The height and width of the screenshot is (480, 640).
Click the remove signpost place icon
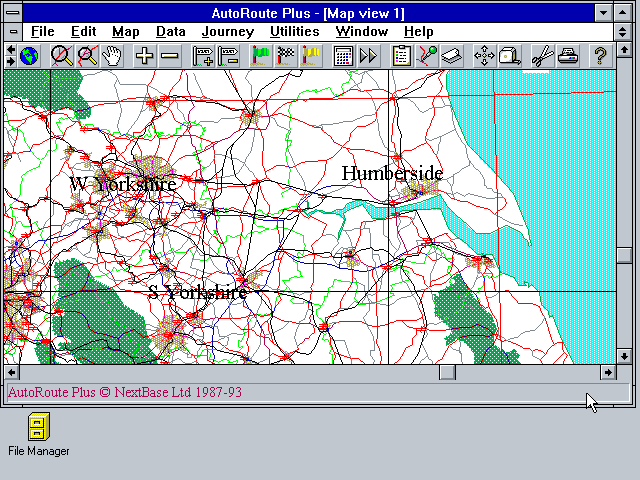pyautogui.click(x=228, y=56)
